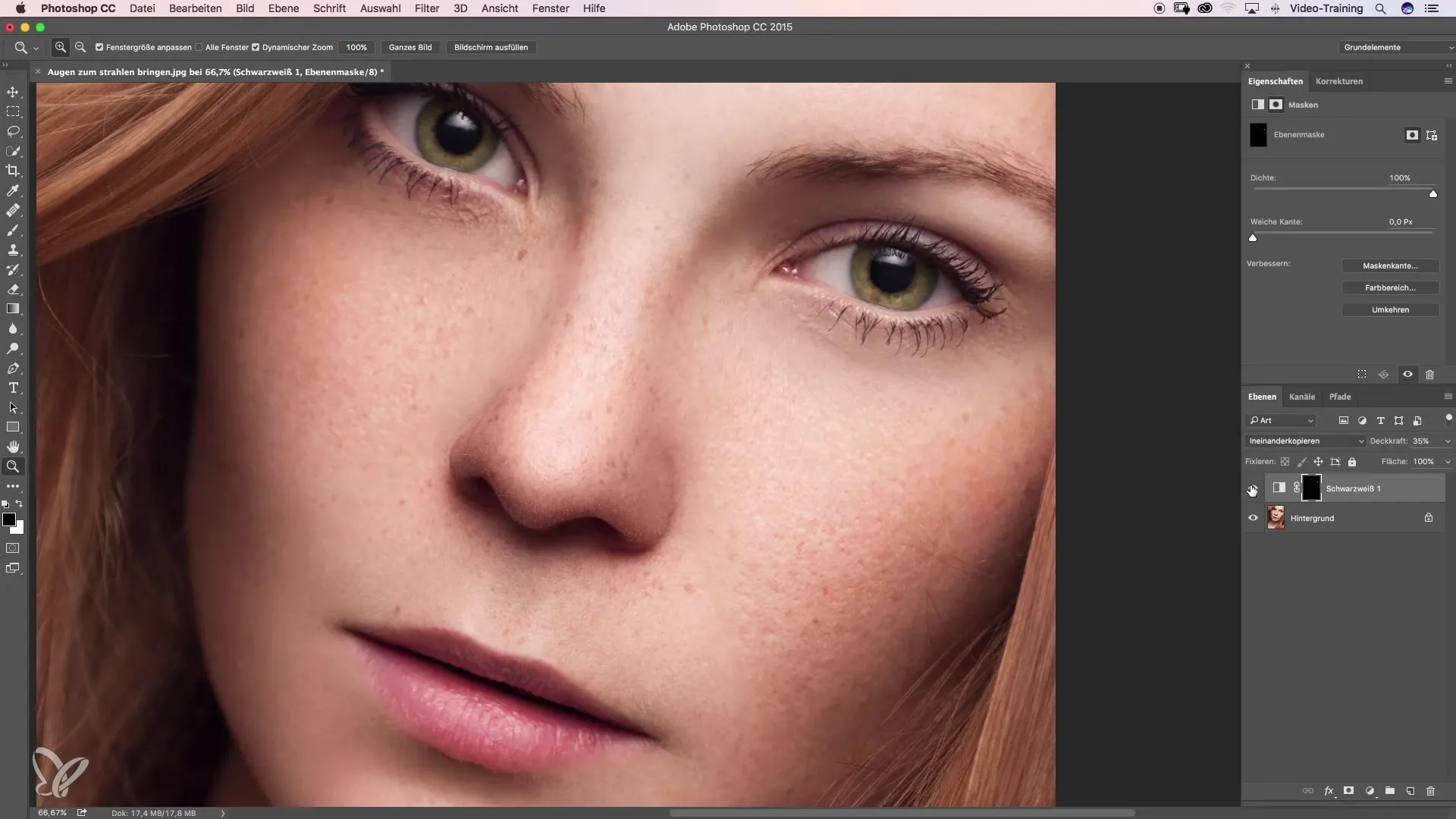Create a new layer group folder
This screenshot has width=1456, height=819.
click(1390, 790)
